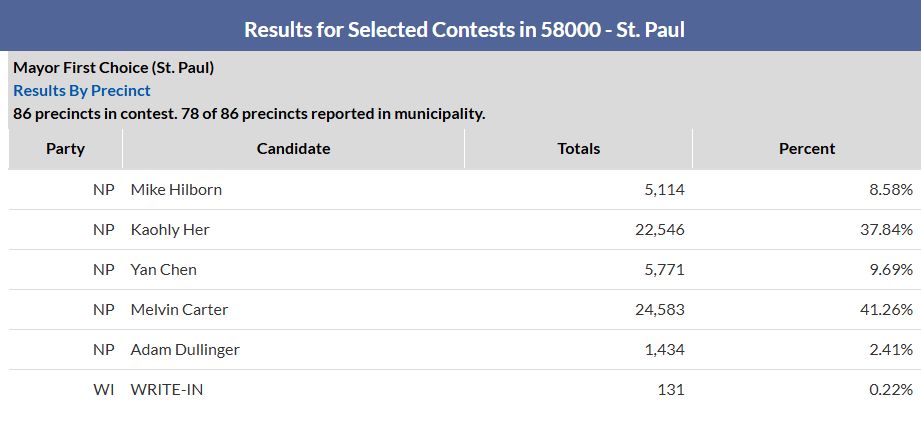Select candidate name Melvin Carter
The width and height of the screenshot is (921, 426).
(x=179, y=309)
